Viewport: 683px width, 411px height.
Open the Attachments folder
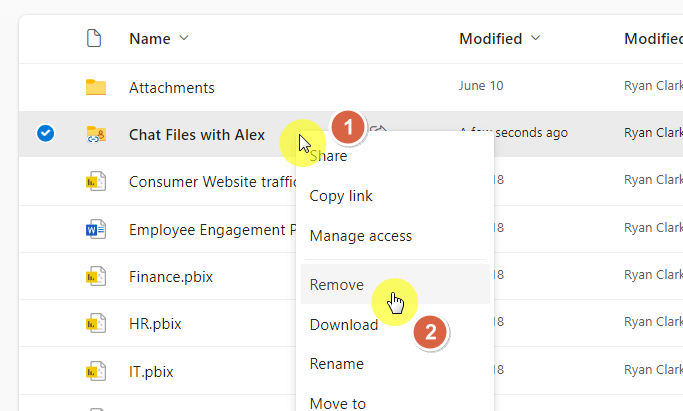coord(172,88)
